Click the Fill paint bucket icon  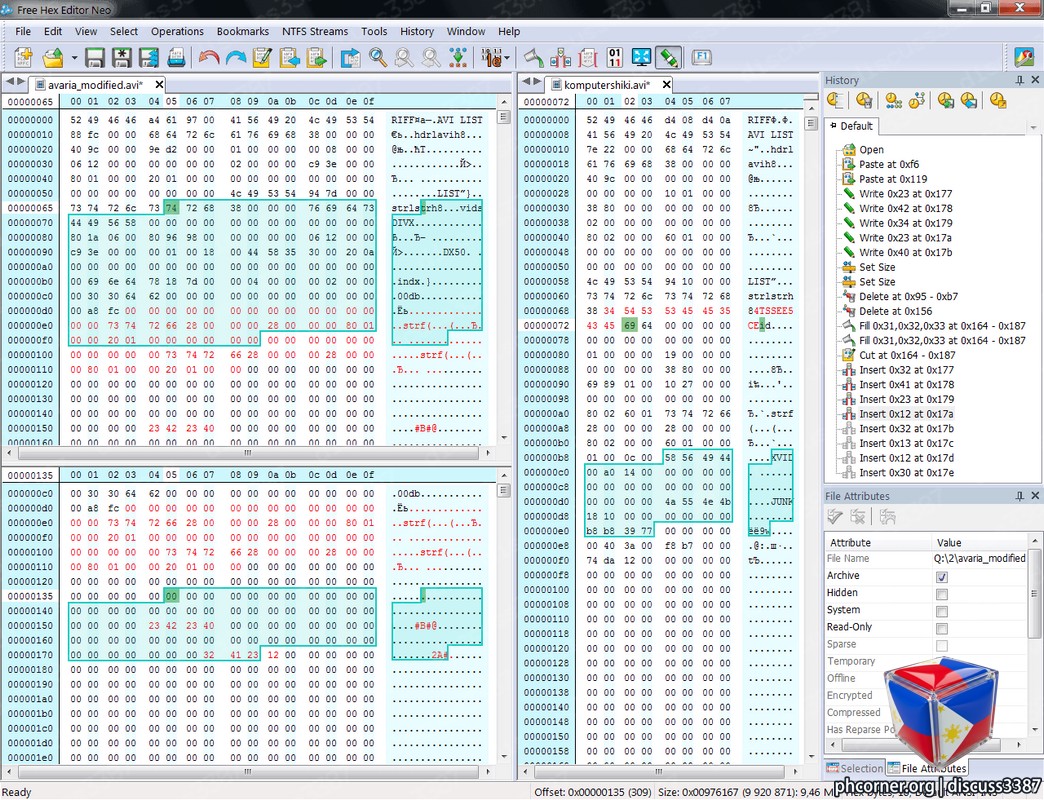tap(533, 58)
